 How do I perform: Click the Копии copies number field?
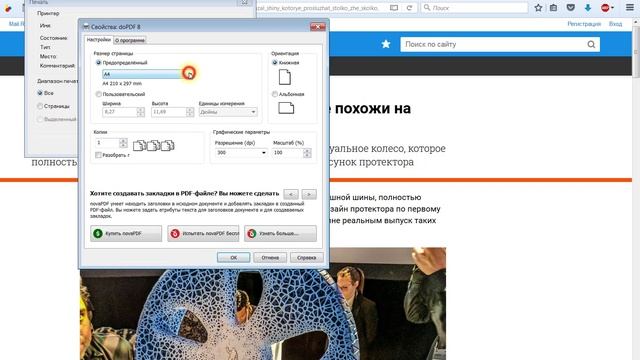coord(107,143)
